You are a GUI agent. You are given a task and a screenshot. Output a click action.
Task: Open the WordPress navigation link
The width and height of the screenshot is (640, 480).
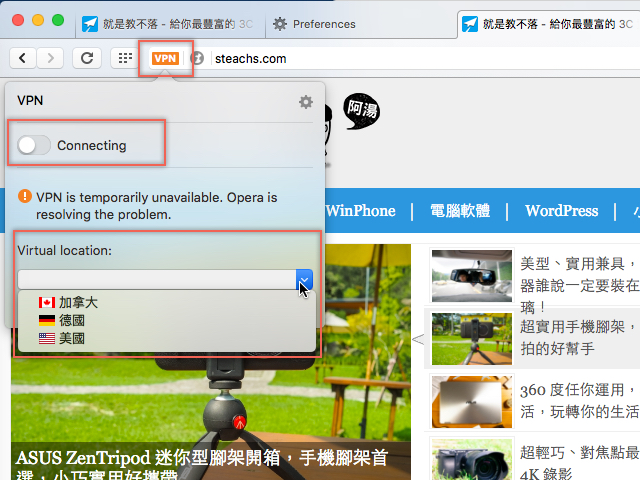click(x=562, y=211)
